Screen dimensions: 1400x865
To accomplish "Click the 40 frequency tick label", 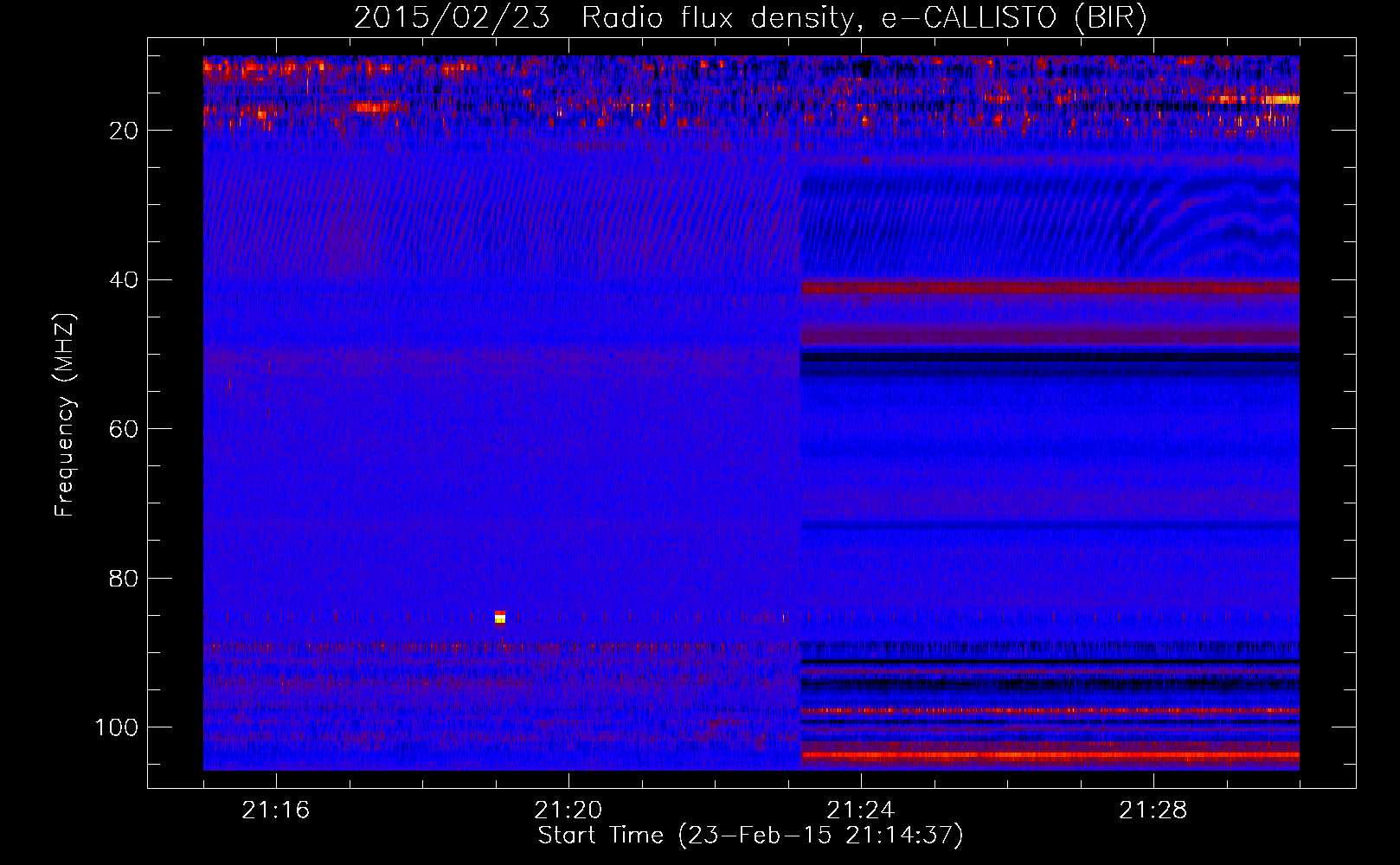I will tap(124, 279).
